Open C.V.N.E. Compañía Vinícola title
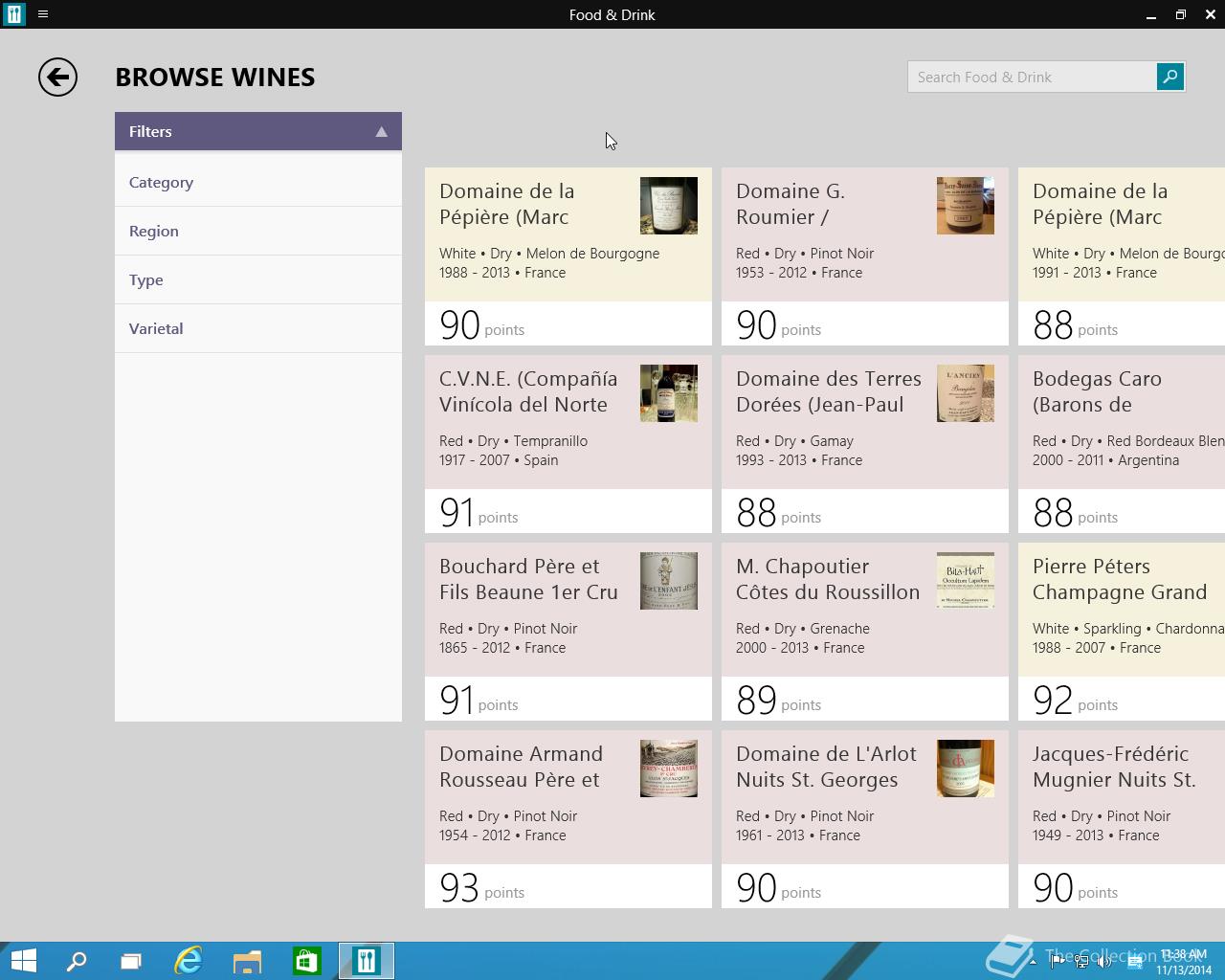Screen dimensions: 1225x980 (x=528, y=391)
